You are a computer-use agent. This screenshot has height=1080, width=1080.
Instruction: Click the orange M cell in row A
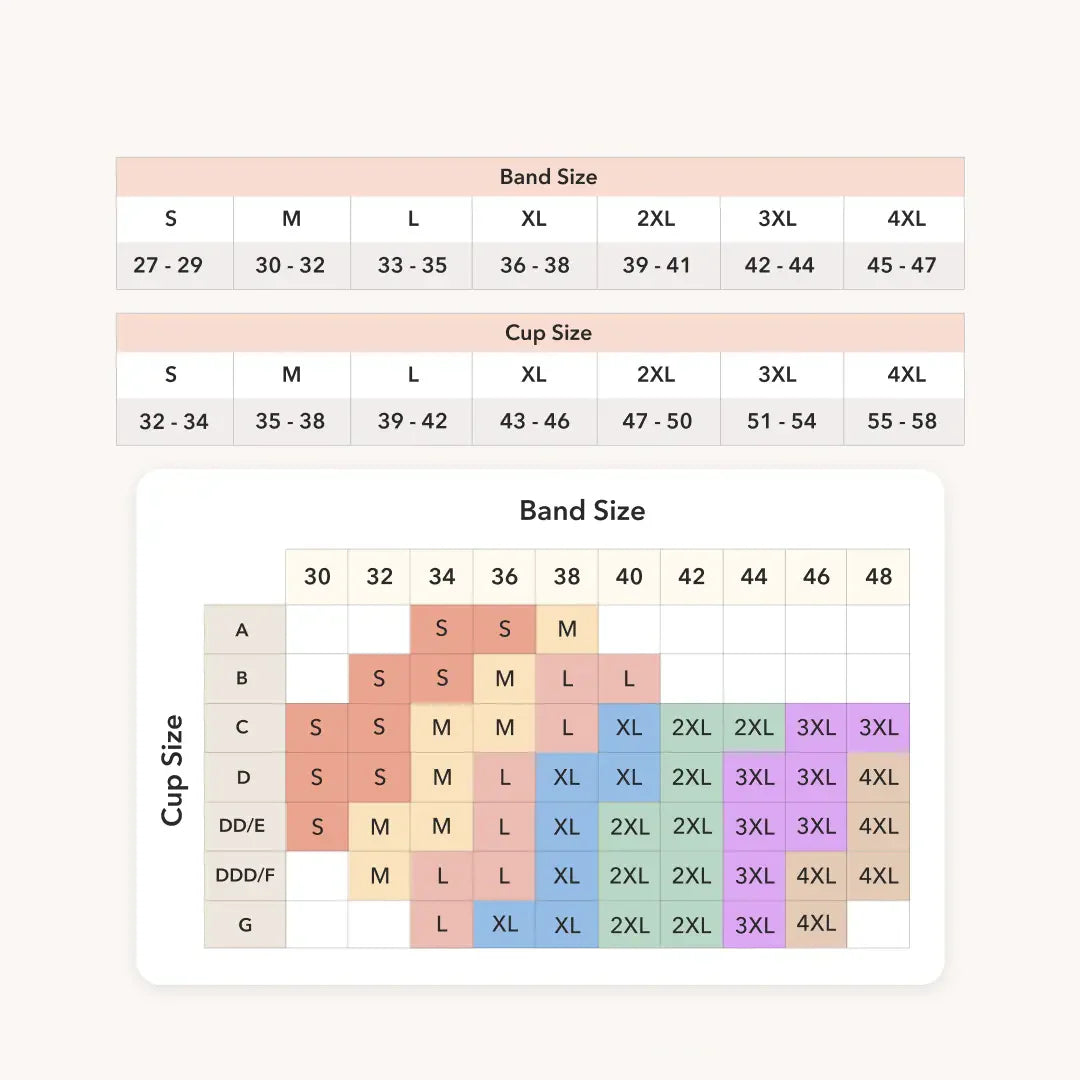tap(567, 629)
